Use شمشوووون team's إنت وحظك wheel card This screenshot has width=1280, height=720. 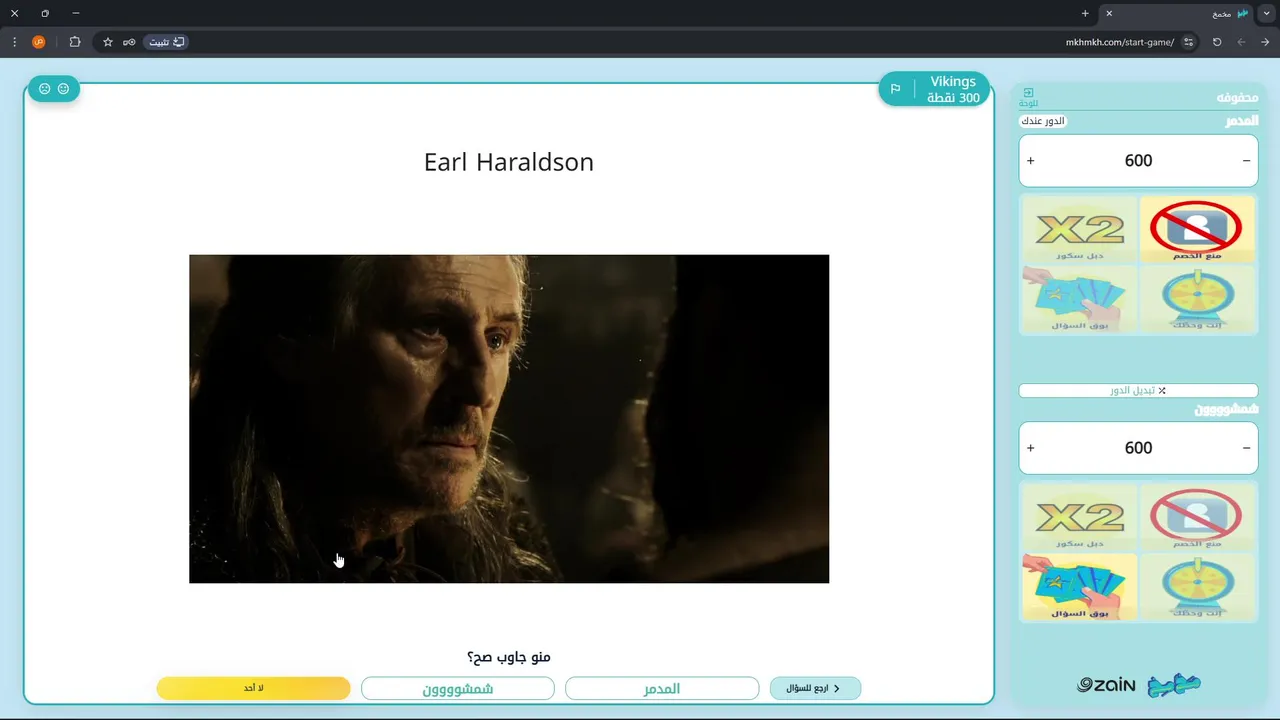pos(1196,586)
